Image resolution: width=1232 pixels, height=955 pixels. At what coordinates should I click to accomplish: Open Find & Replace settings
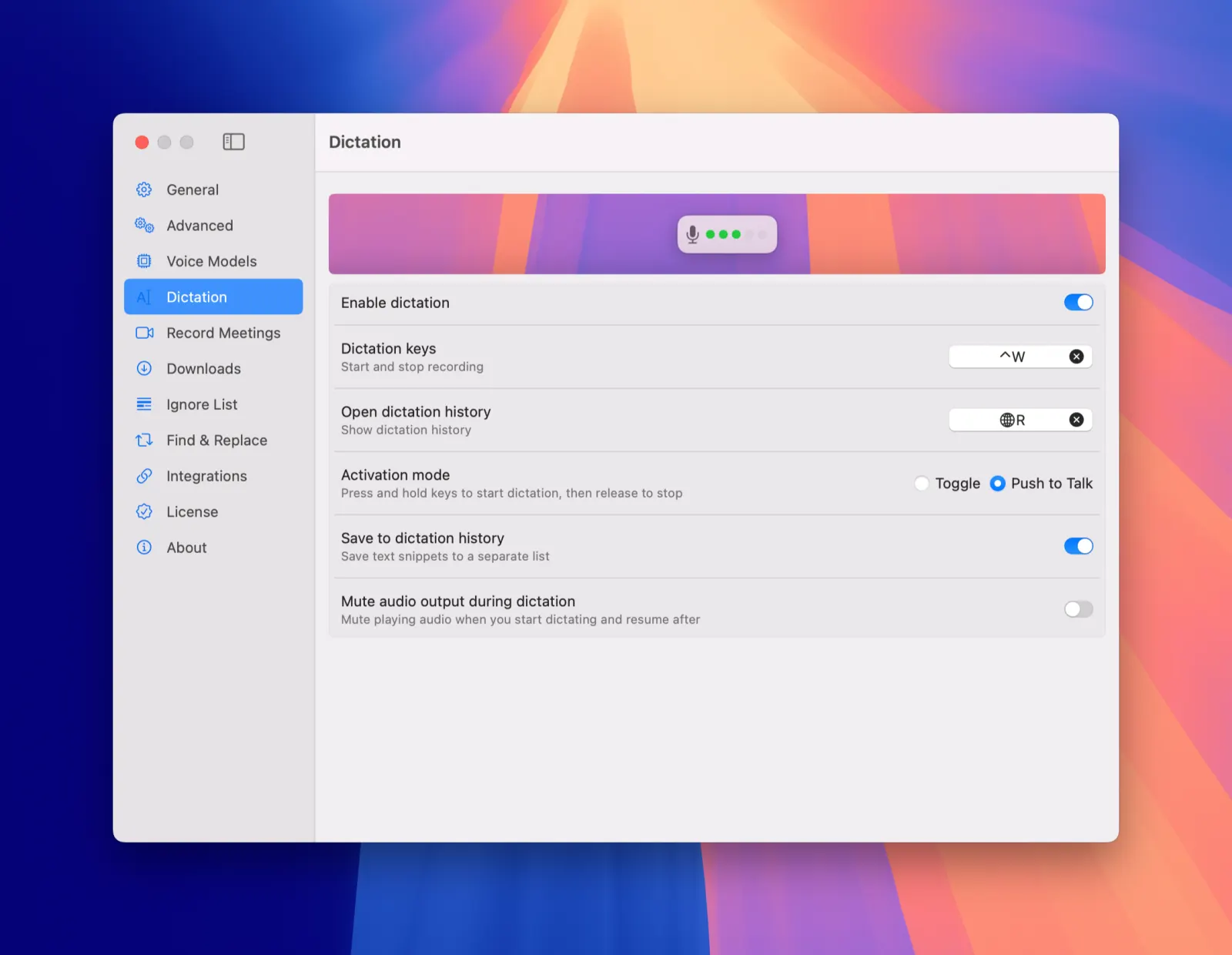(213, 441)
